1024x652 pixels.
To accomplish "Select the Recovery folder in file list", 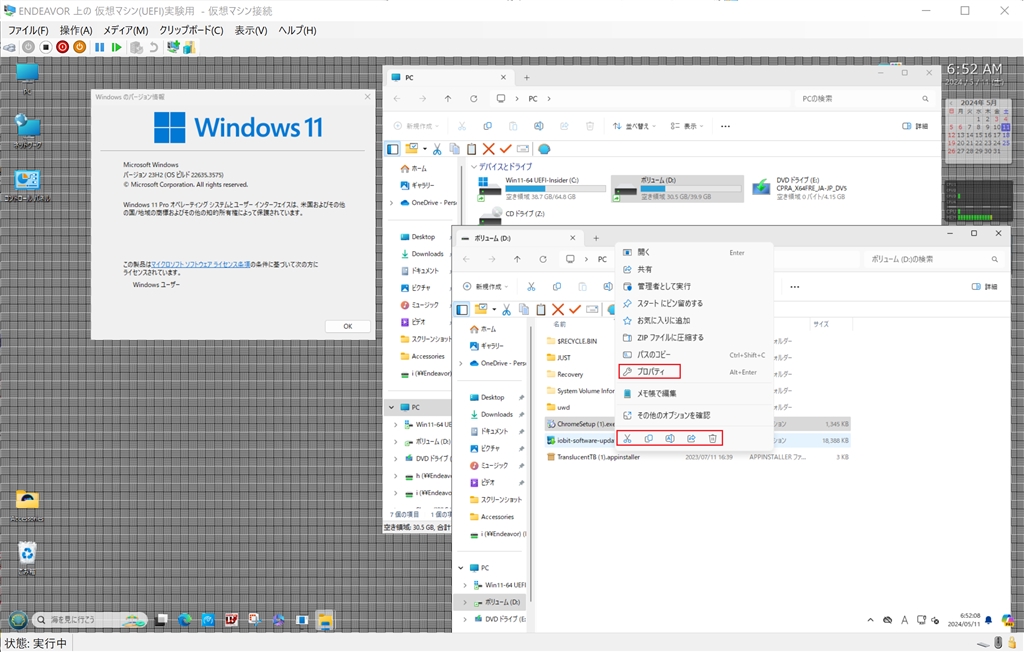I will coord(570,374).
